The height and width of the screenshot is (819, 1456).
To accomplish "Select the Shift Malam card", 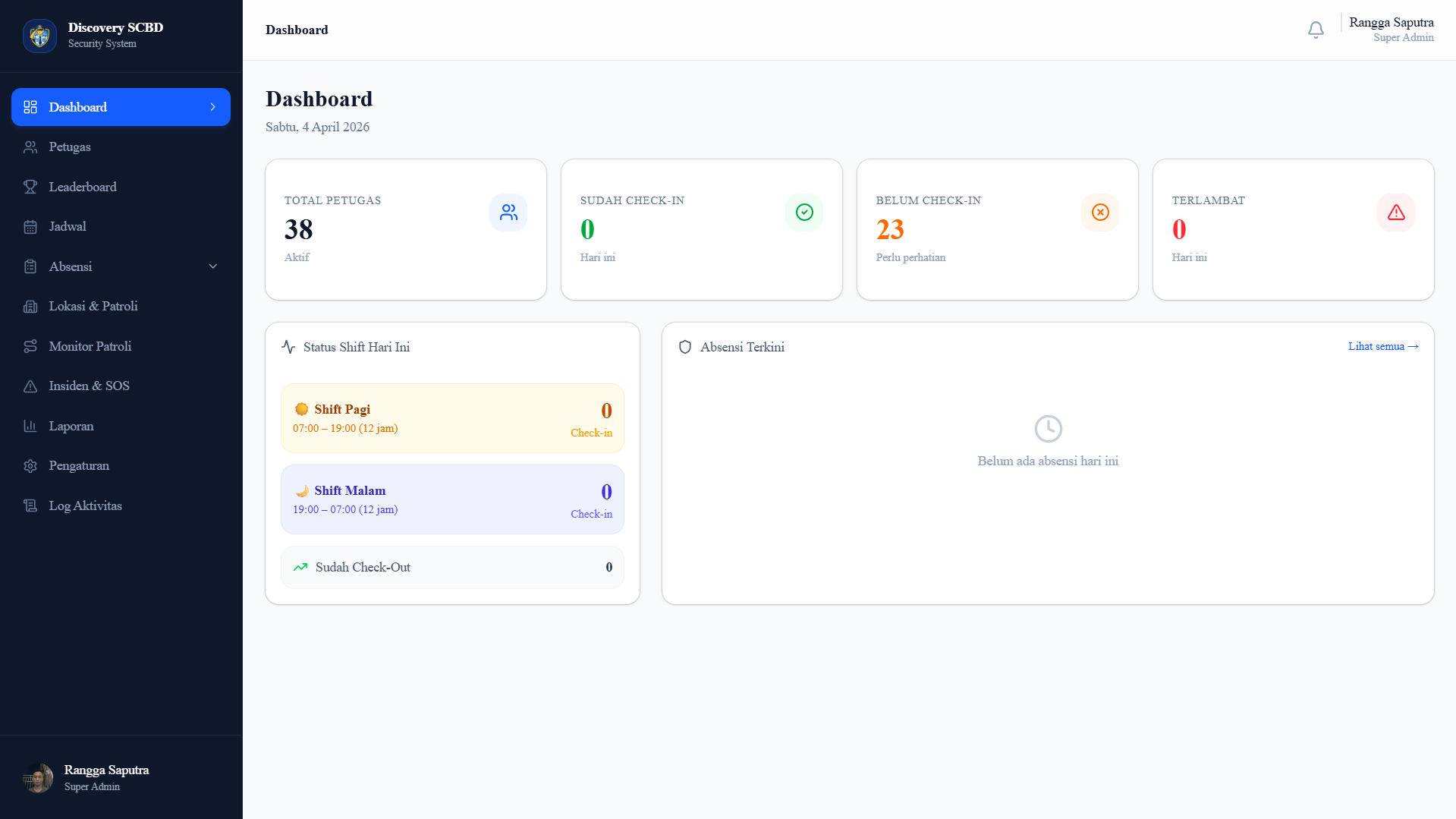I will (452, 499).
